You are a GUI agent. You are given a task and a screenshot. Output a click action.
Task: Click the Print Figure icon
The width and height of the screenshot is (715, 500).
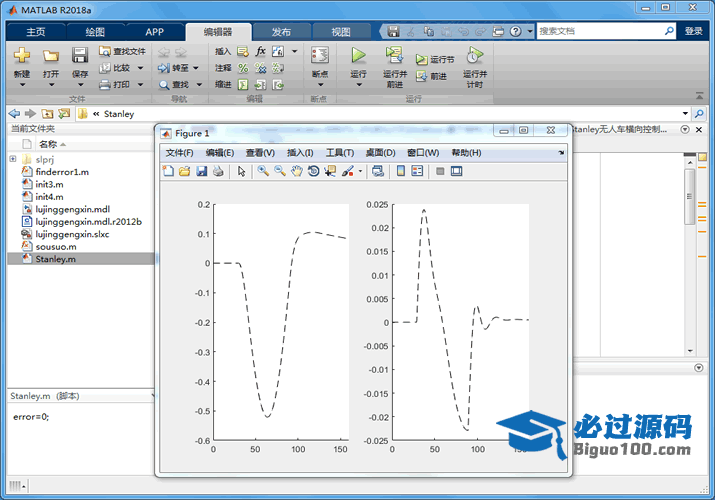click(217, 171)
